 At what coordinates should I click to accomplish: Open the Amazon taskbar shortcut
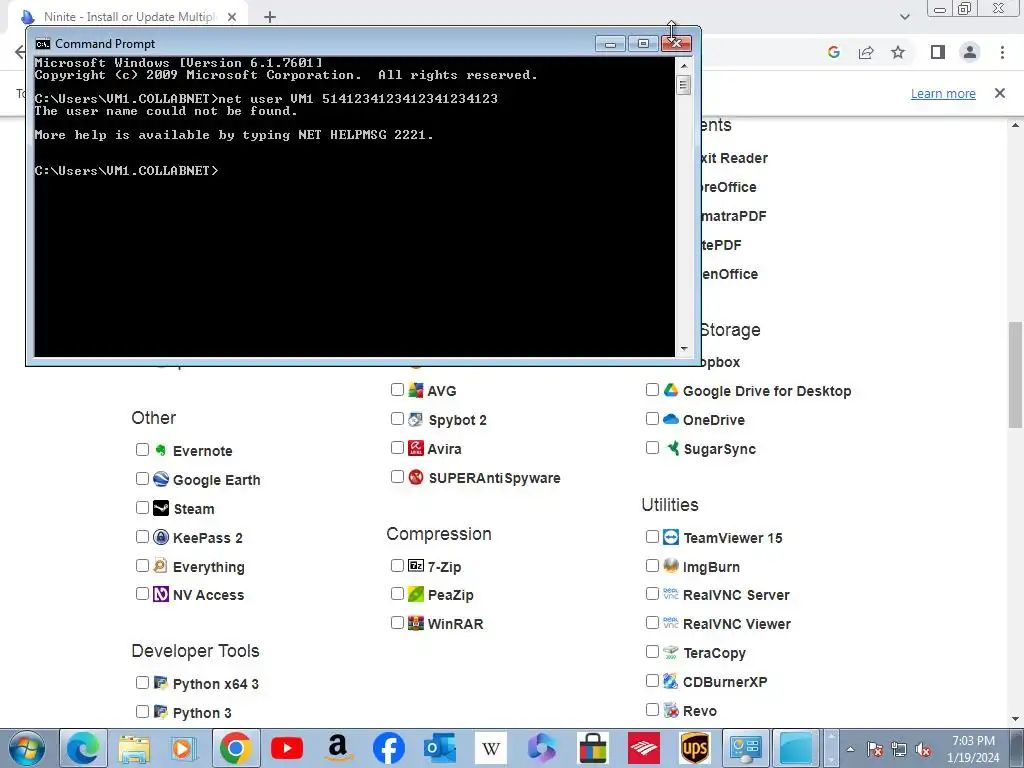coord(338,748)
